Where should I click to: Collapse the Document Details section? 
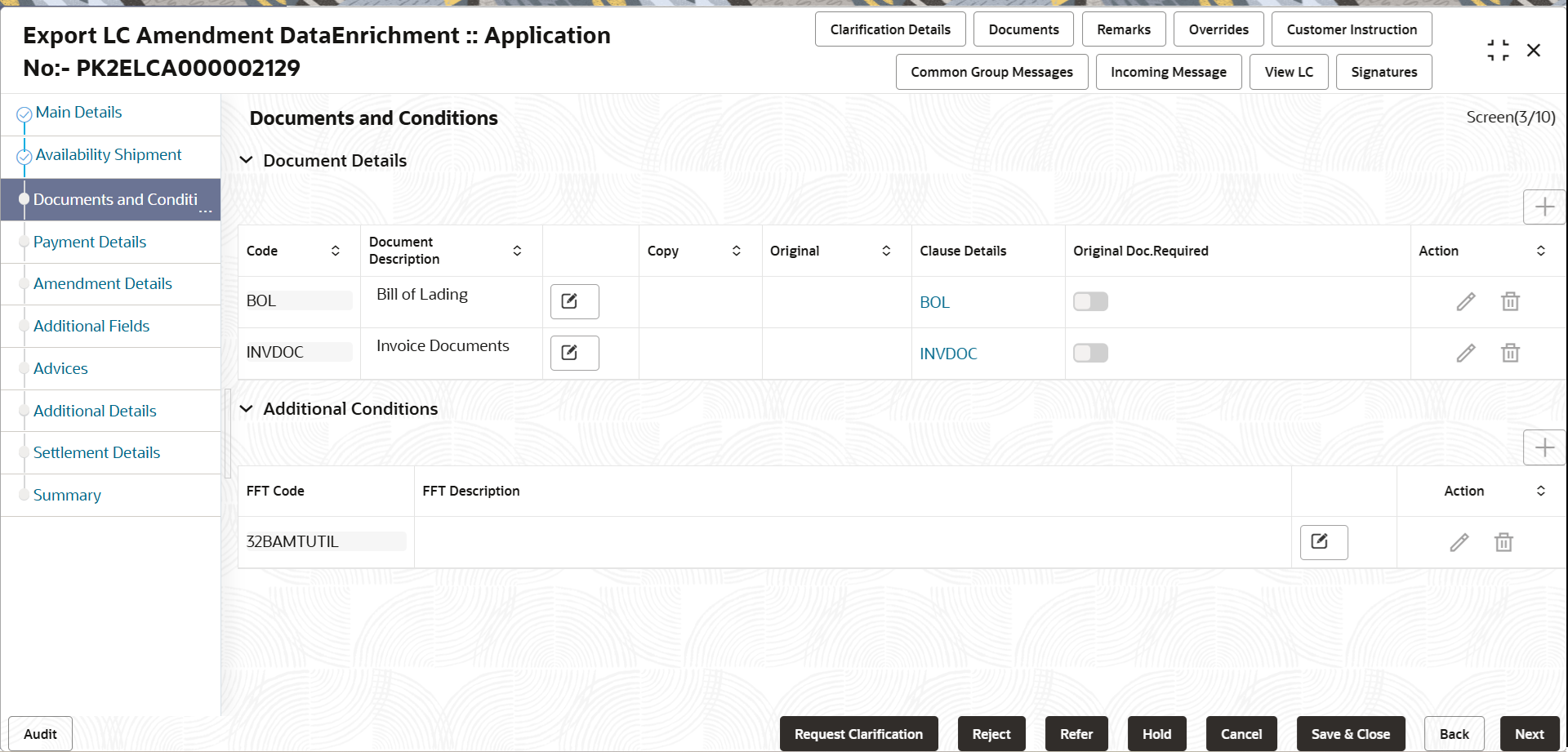coord(246,160)
